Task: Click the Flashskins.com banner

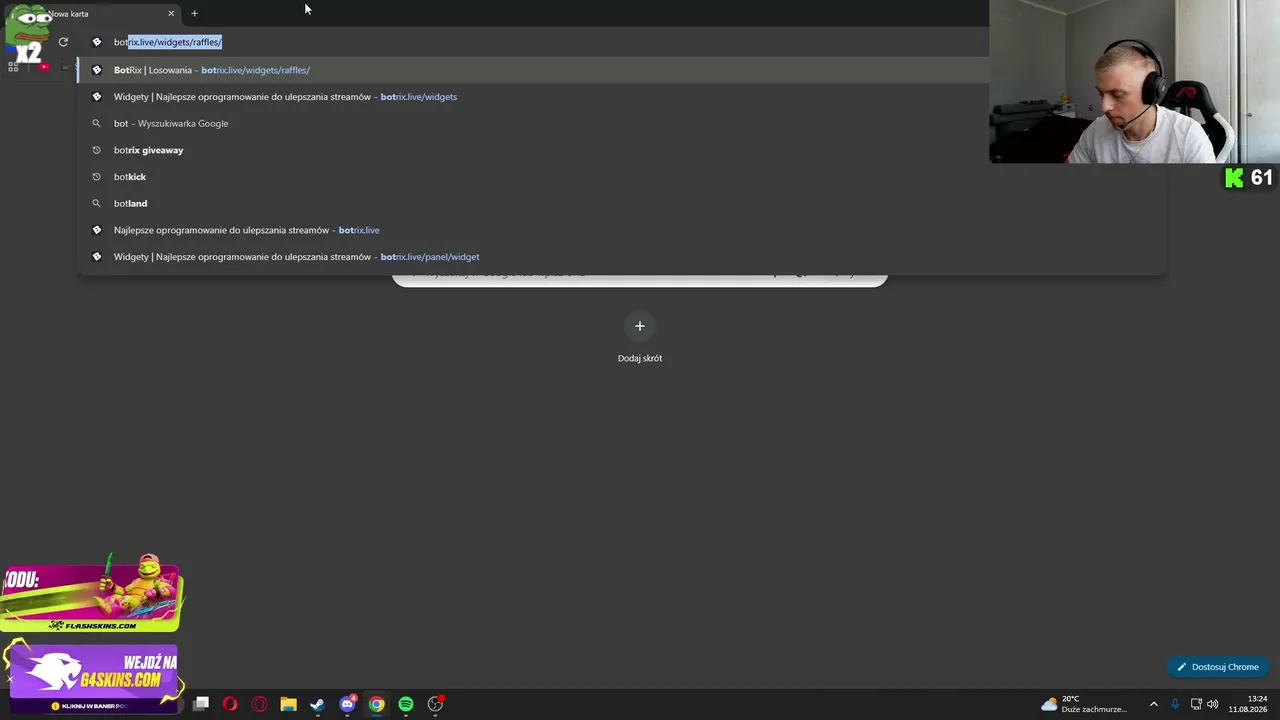Action: coord(91,596)
